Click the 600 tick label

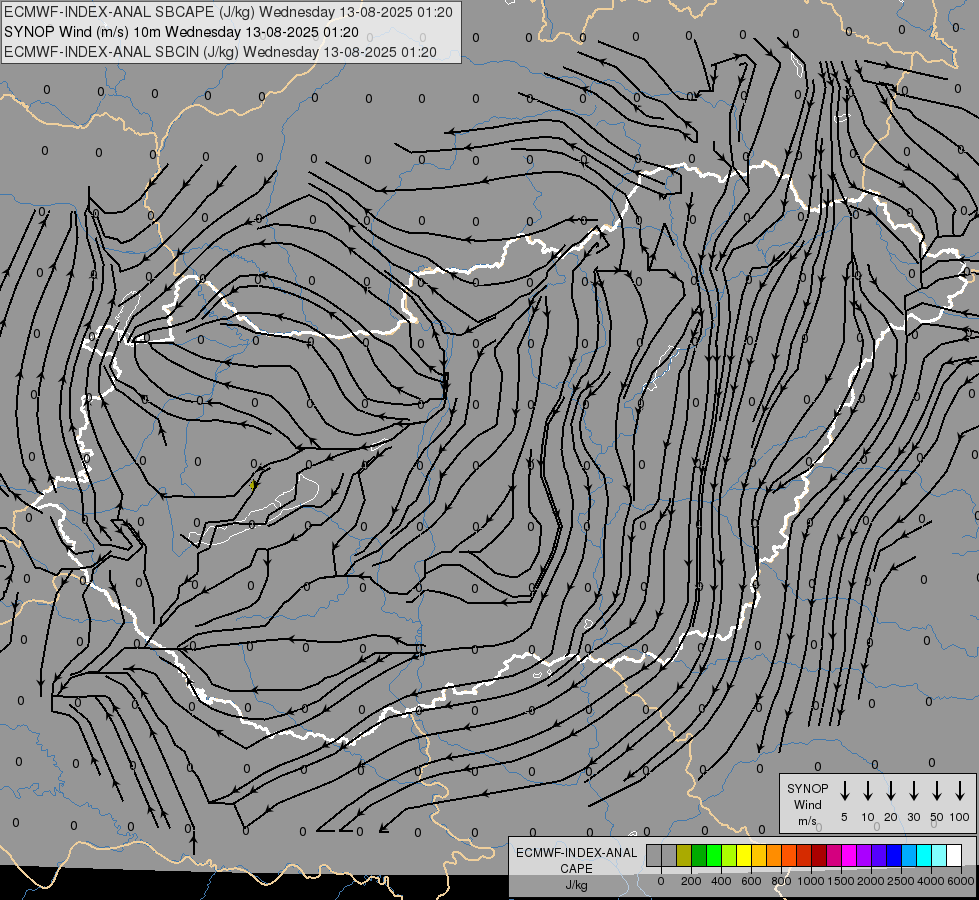click(751, 881)
